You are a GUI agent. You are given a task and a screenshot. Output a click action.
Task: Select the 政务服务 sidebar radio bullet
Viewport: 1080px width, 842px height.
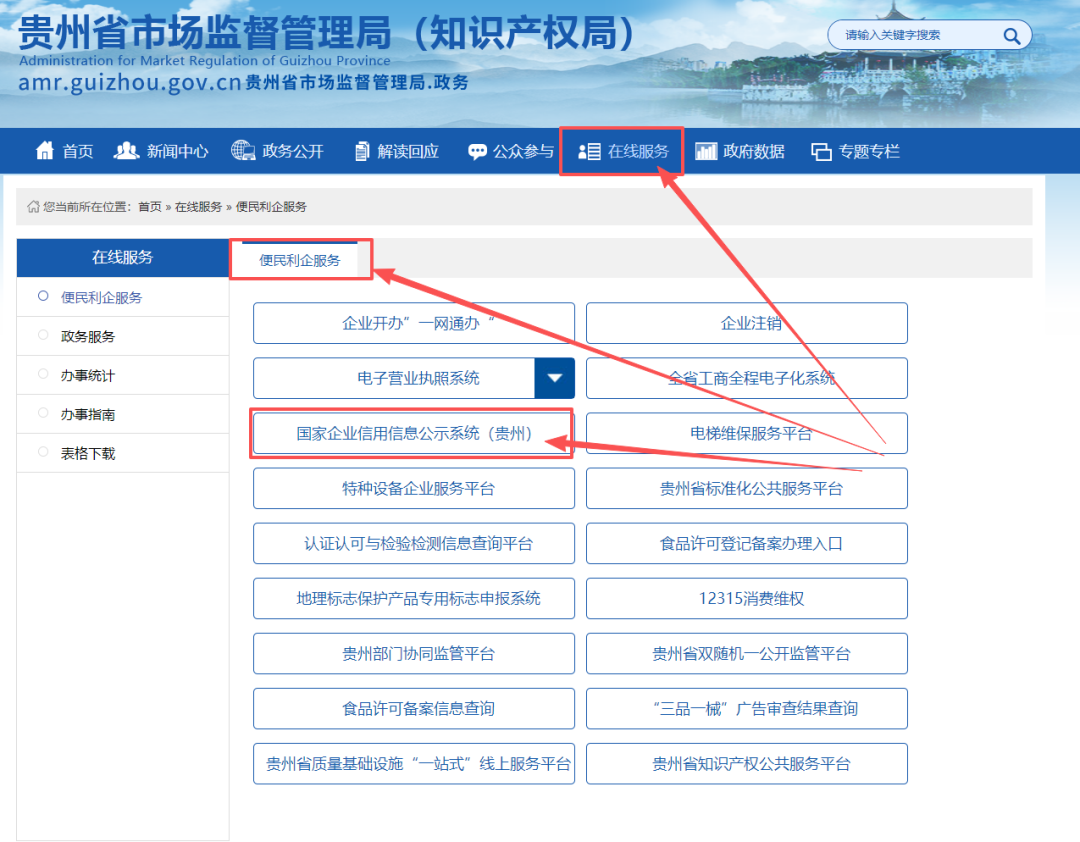(x=43, y=335)
